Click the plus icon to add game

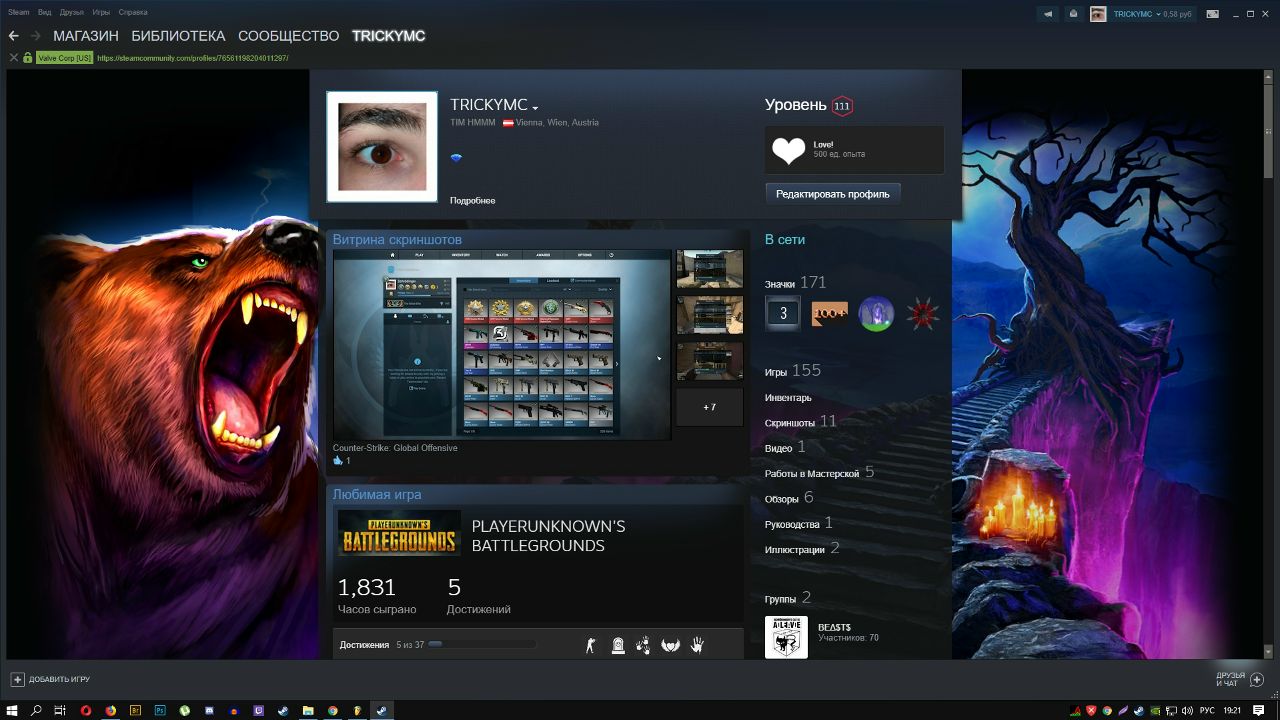coord(17,679)
